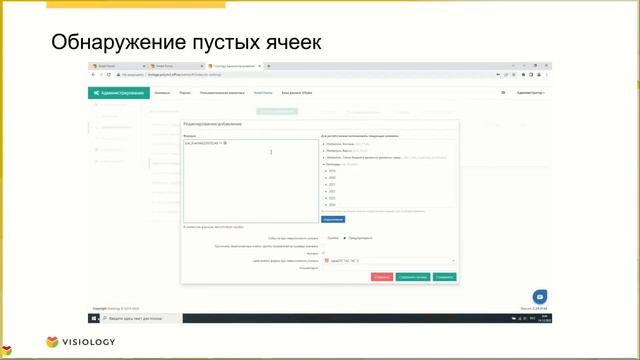Open the Основные navigation item
The height and width of the screenshot is (360, 640).
click(162, 93)
